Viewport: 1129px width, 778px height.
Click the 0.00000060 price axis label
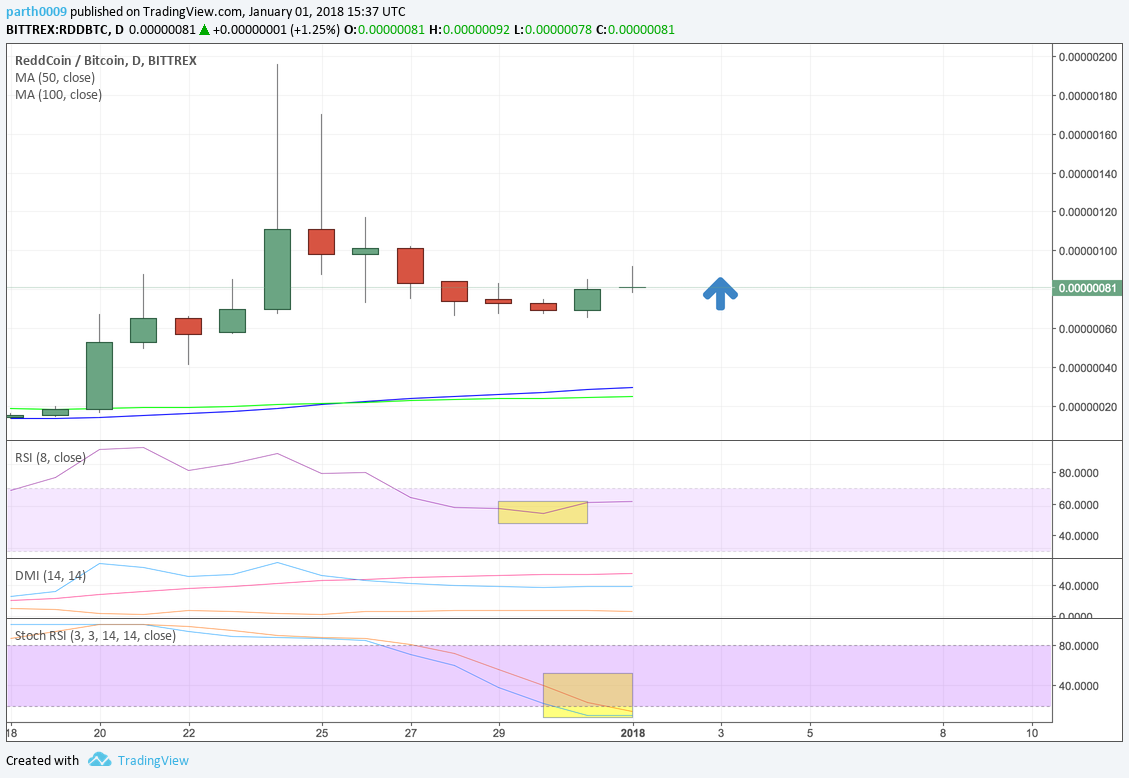click(1087, 329)
